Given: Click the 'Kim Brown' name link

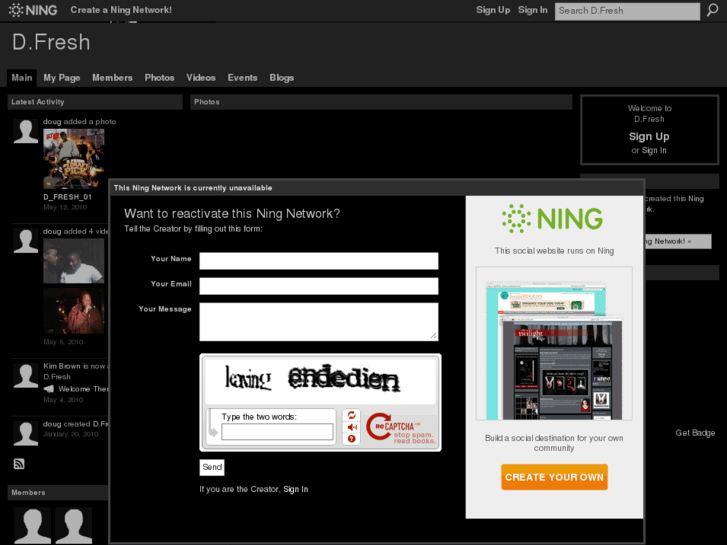Looking at the screenshot, I should coord(62,366).
